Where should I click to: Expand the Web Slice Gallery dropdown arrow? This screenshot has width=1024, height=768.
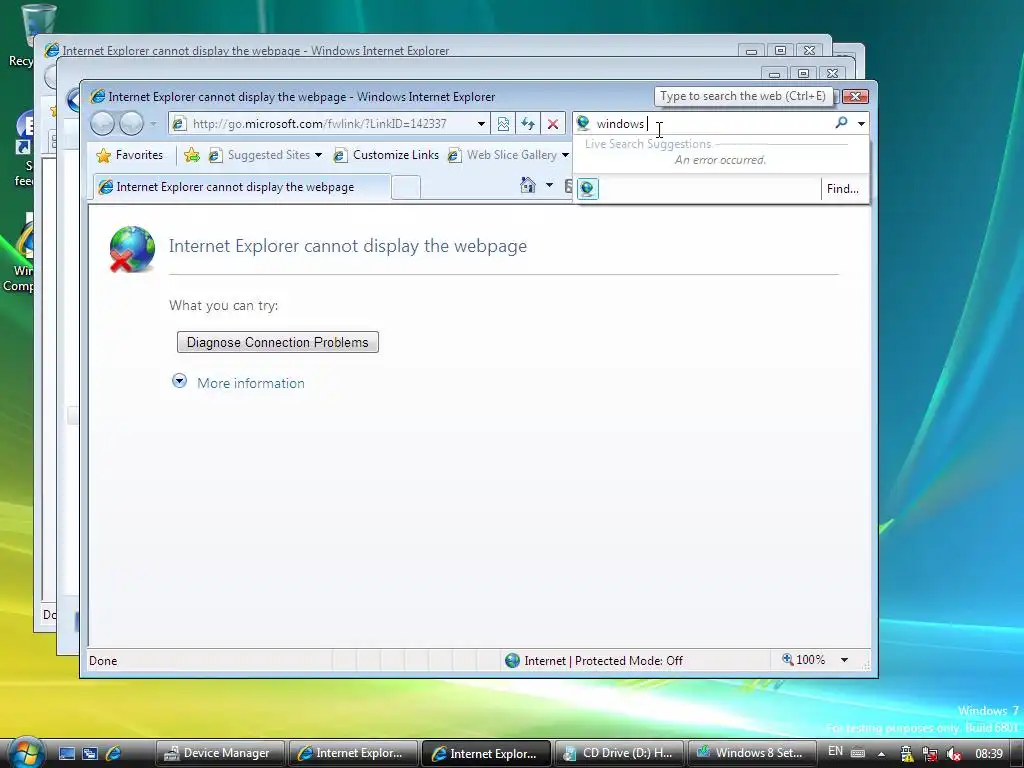click(x=565, y=155)
